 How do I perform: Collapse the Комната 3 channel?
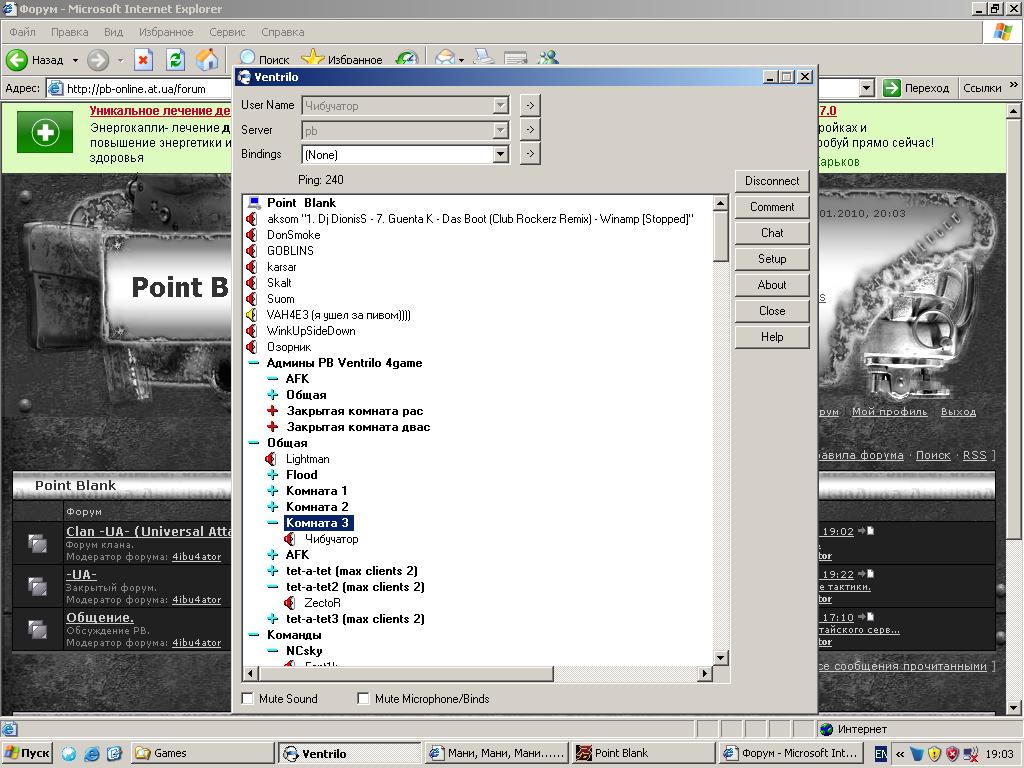pos(272,523)
